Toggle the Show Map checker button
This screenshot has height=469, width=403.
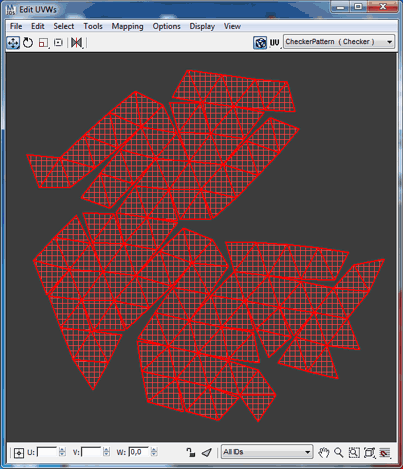tap(260, 43)
